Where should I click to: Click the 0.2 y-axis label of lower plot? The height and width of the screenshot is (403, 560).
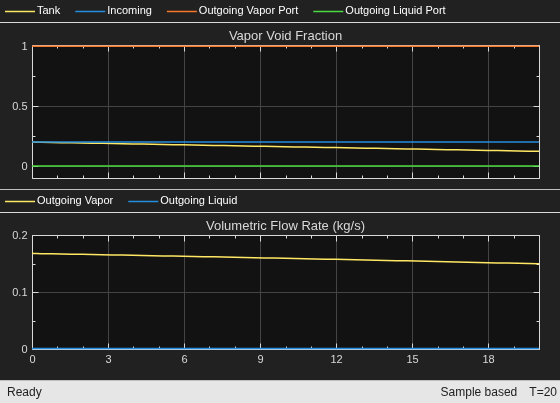click(20, 235)
